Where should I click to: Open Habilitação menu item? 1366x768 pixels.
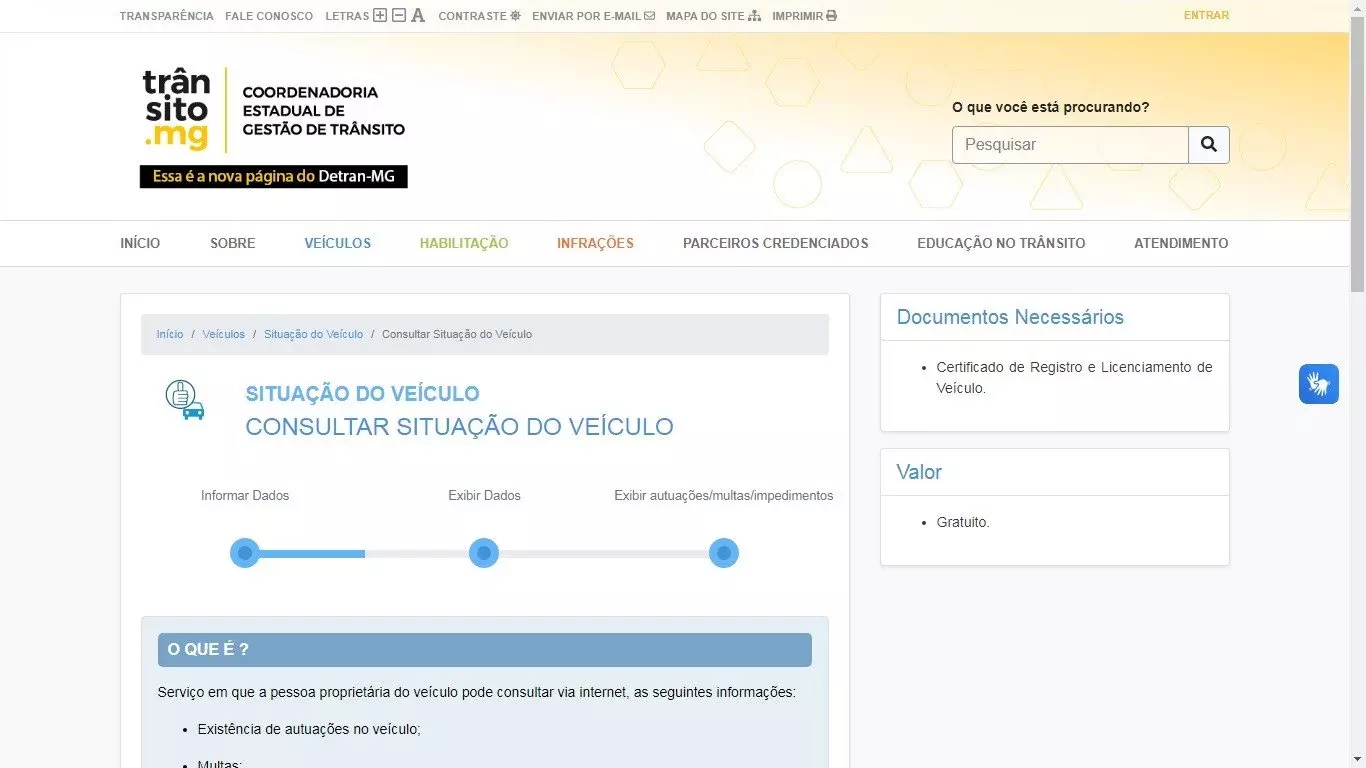[464, 243]
